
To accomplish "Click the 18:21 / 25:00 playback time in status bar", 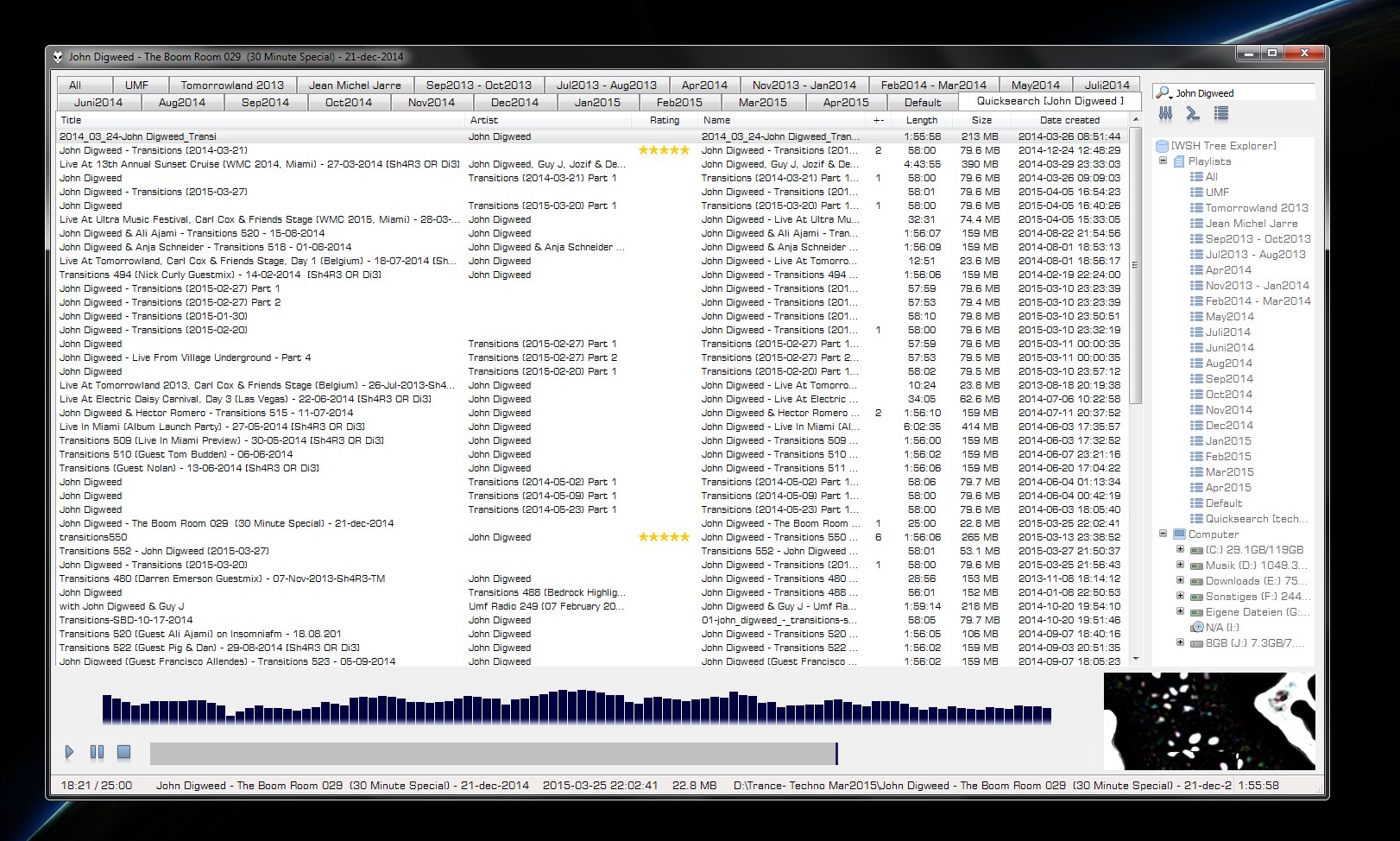I will (x=97, y=786).
